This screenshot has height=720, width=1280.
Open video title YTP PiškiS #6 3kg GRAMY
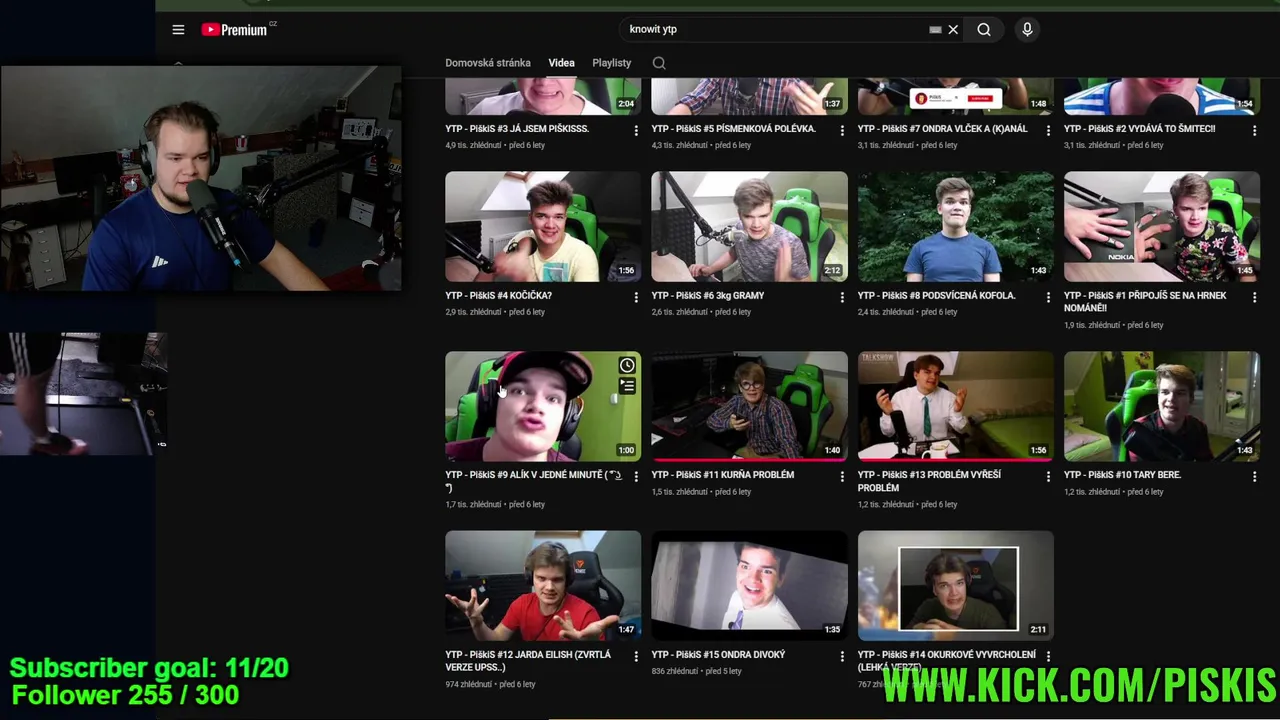707,296
